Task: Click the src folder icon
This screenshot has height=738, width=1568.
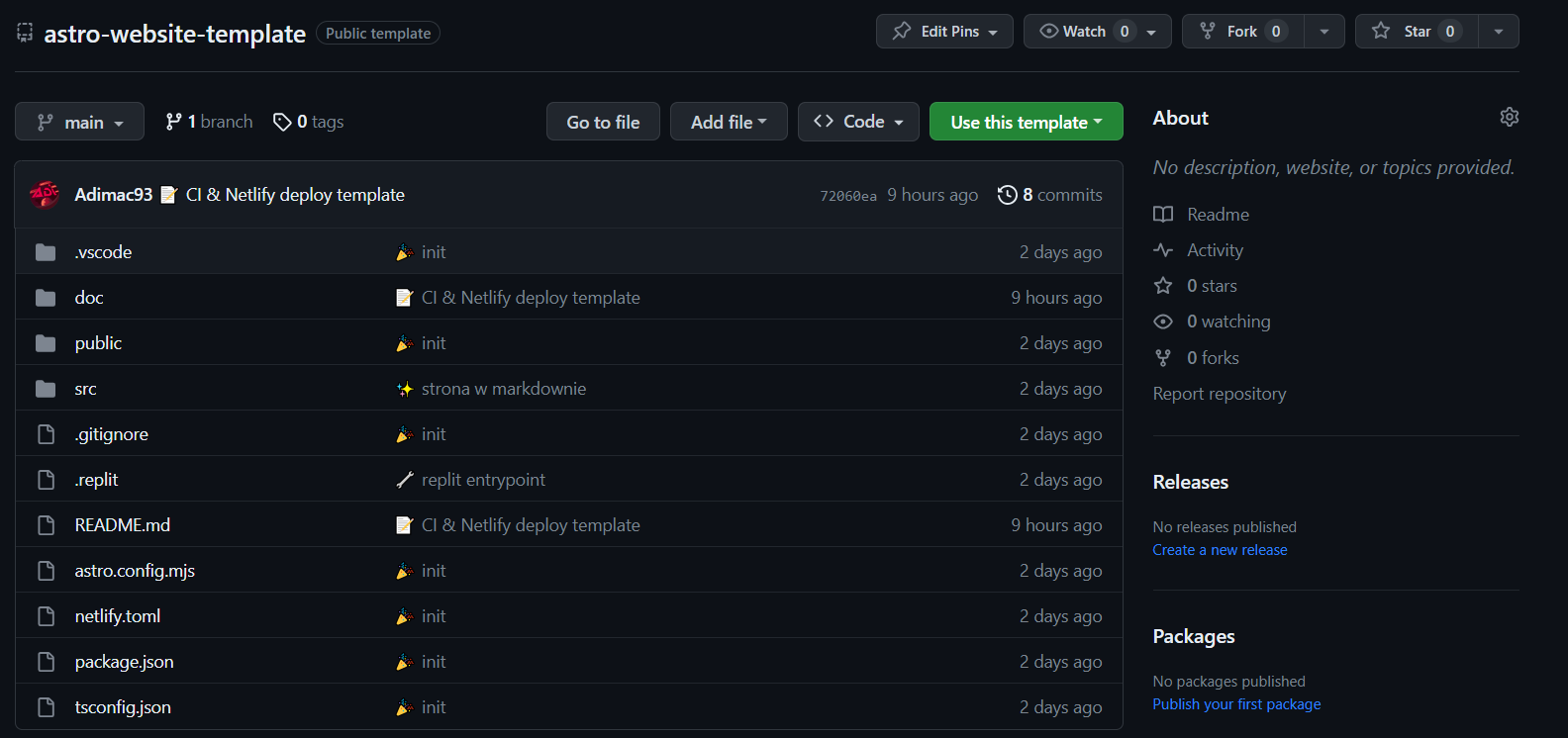Action: tap(46, 389)
